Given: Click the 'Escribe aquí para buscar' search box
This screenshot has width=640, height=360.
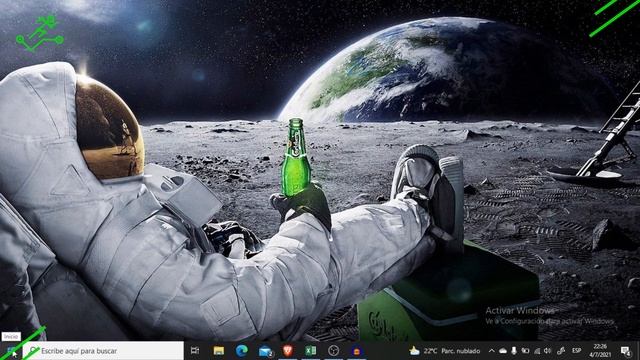Looking at the screenshot, I should [x=103, y=351].
